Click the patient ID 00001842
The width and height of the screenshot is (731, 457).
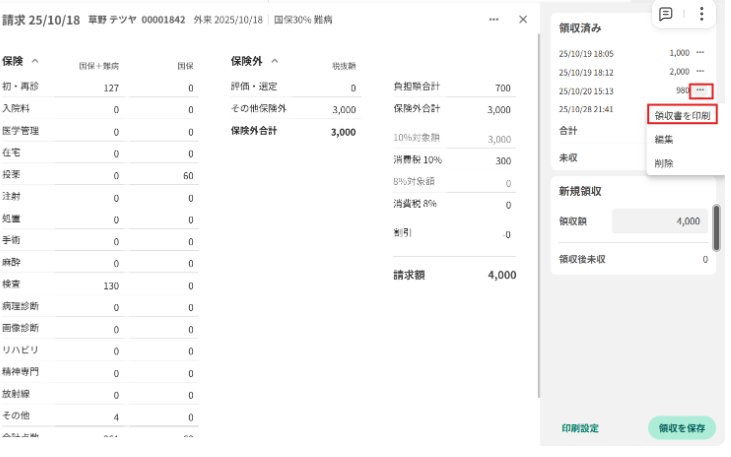click(x=163, y=20)
